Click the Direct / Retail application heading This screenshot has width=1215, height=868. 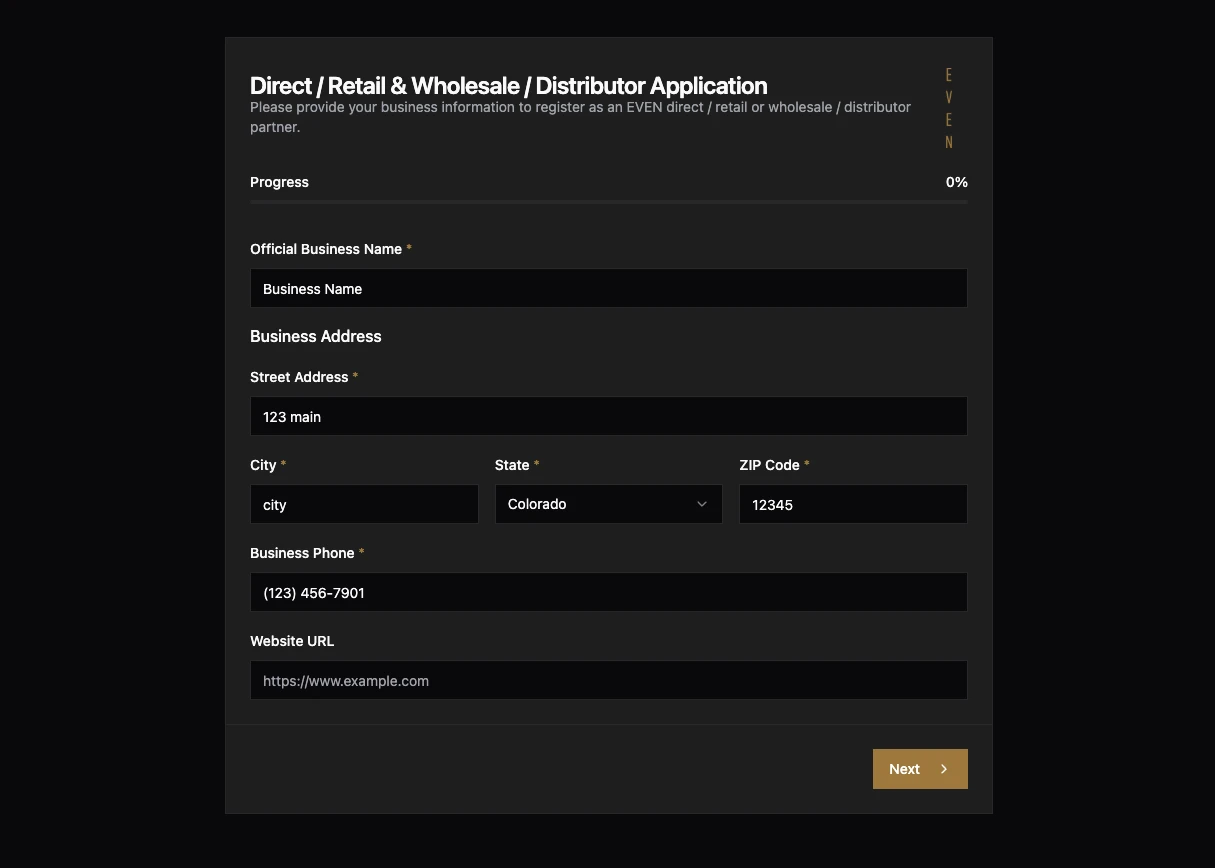pos(508,86)
